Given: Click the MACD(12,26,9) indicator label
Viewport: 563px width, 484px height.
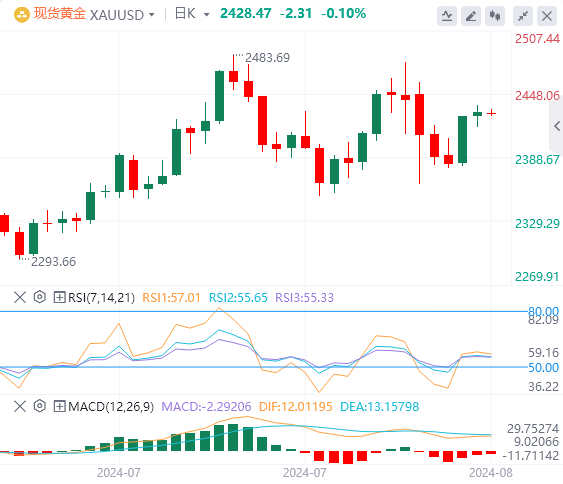Looking at the screenshot, I should (x=111, y=407).
